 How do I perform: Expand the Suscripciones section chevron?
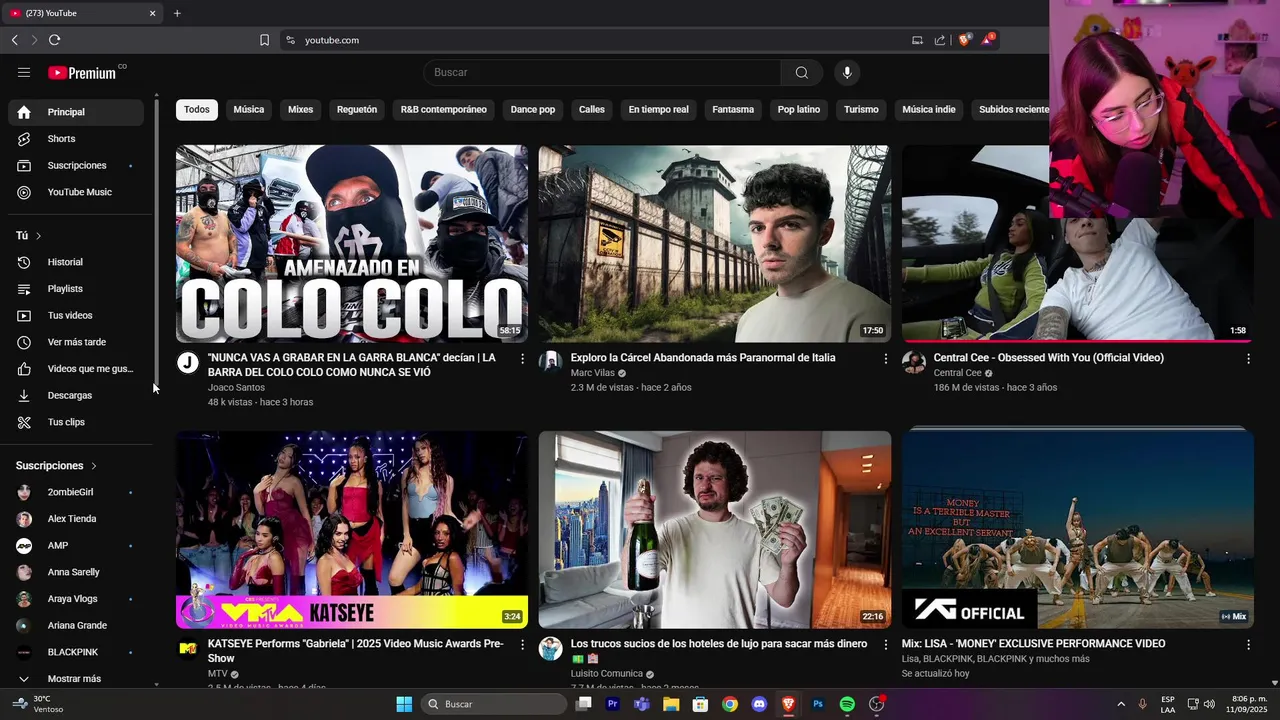[94, 466]
